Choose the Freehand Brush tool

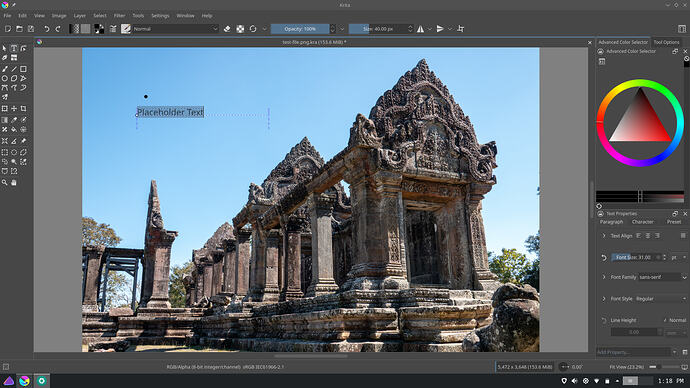5,69
